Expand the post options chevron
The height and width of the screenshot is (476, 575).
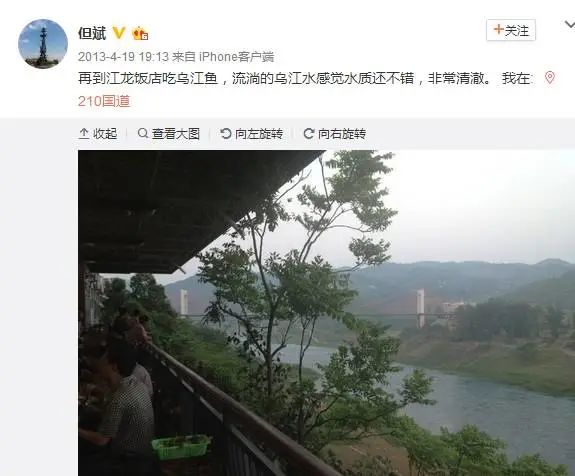(x=569, y=25)
